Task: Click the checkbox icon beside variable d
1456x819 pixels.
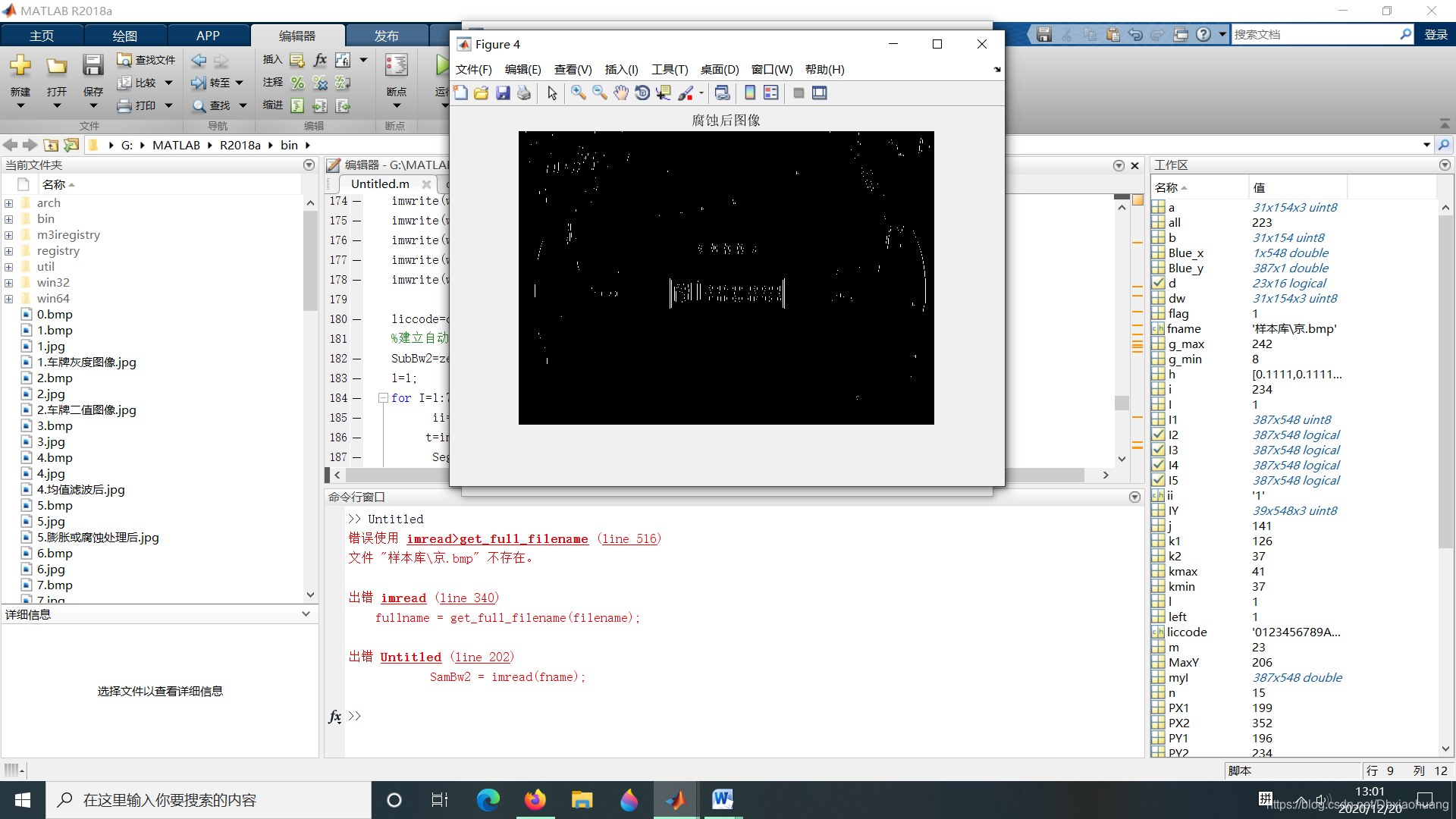Action: click(1158, 283)
